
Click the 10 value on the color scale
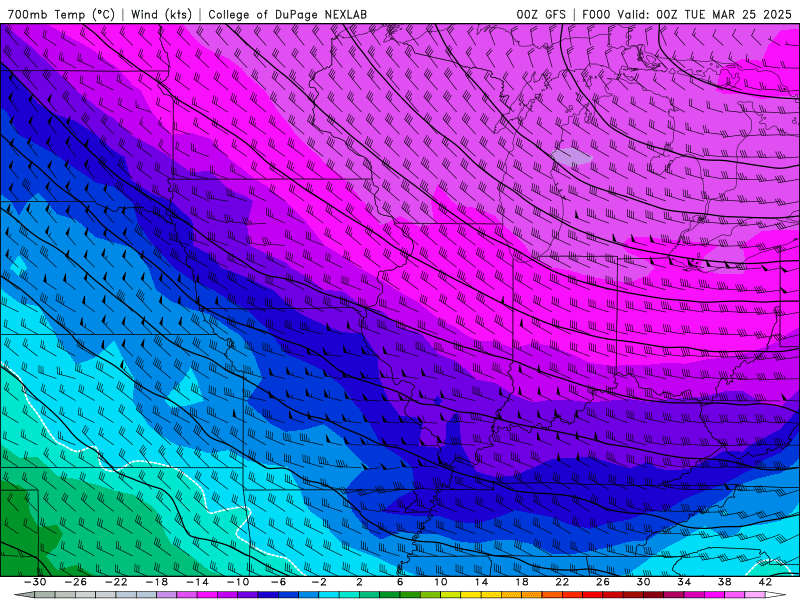tap(441, 582)
